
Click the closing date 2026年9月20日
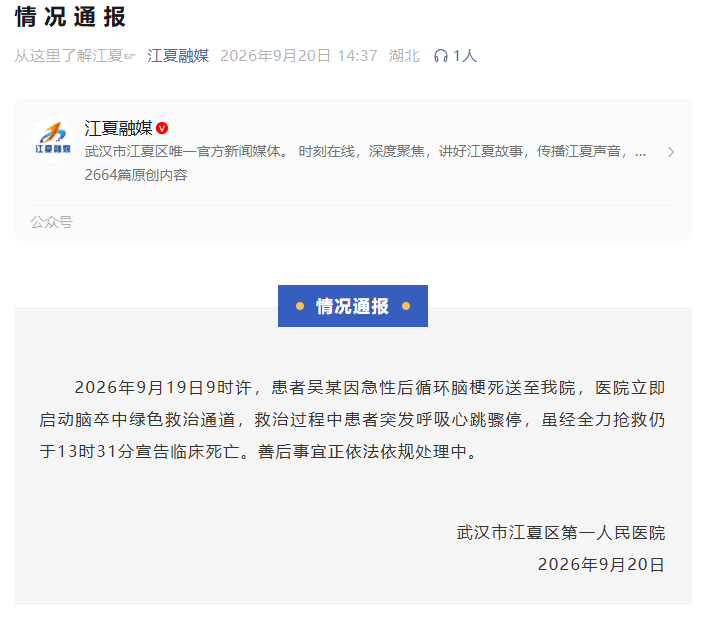point(601,564)
